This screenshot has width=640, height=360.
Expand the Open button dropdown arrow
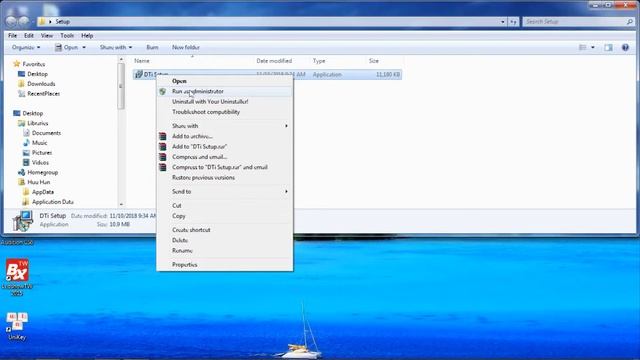coord(84,47)
